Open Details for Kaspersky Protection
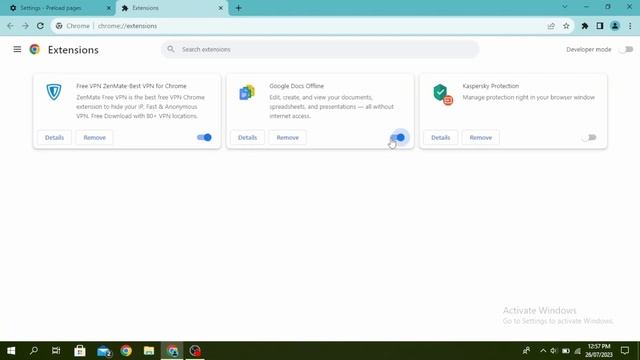640x360 pixels. tap(440, 138)
